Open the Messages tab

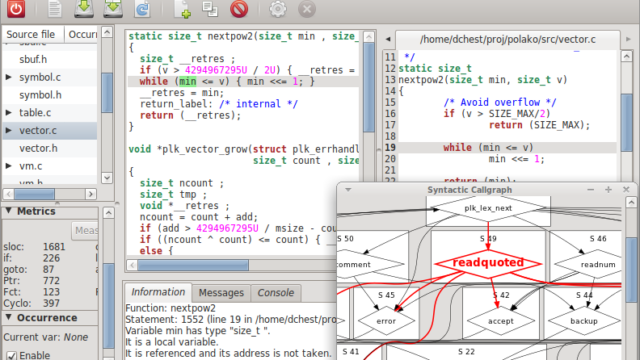click(221, 293)
